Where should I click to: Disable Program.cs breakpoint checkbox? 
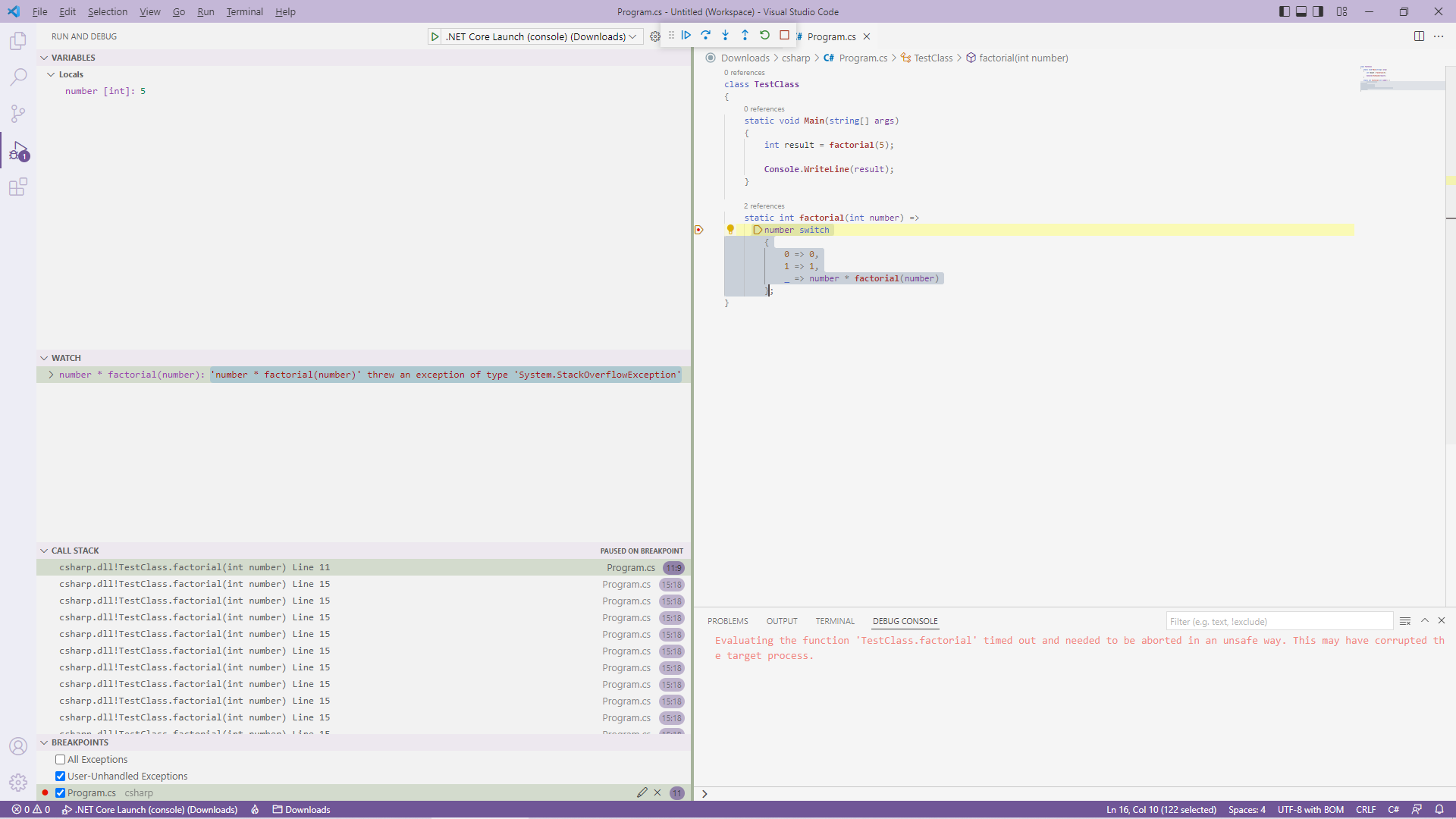(61, 792)
